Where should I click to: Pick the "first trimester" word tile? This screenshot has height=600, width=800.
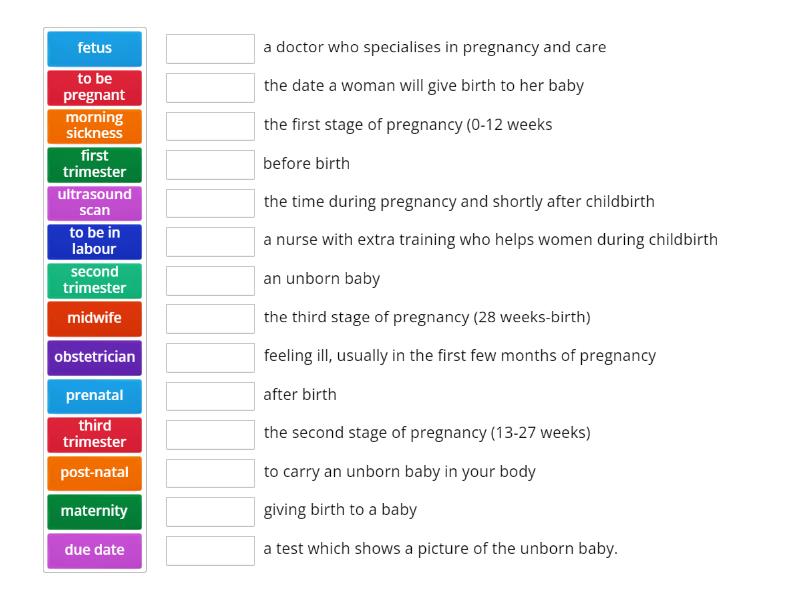click(94, 164)
